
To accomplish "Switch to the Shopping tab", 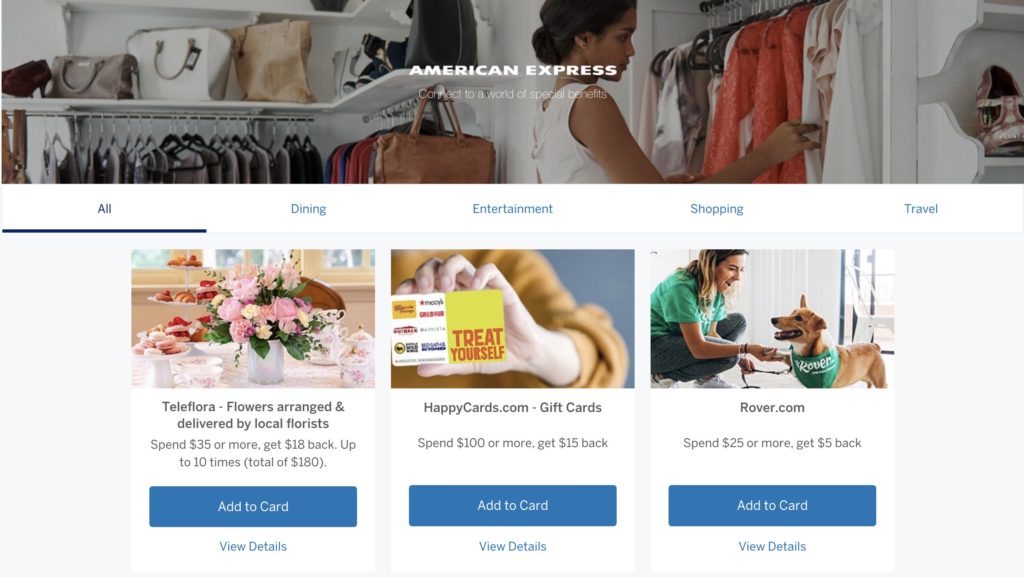I will pos(716,209).
